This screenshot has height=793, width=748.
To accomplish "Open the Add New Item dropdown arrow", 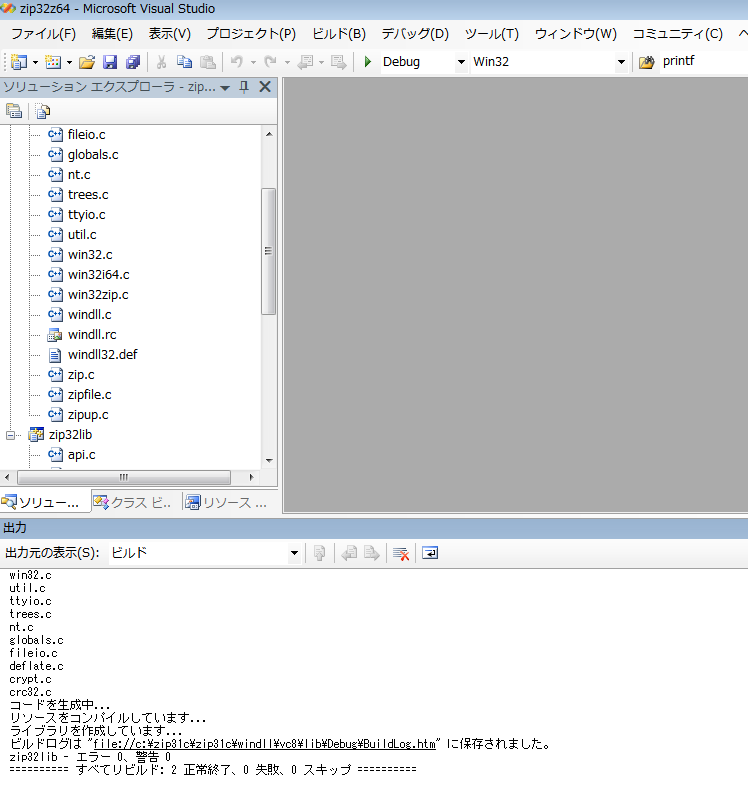I will (69, 62).
